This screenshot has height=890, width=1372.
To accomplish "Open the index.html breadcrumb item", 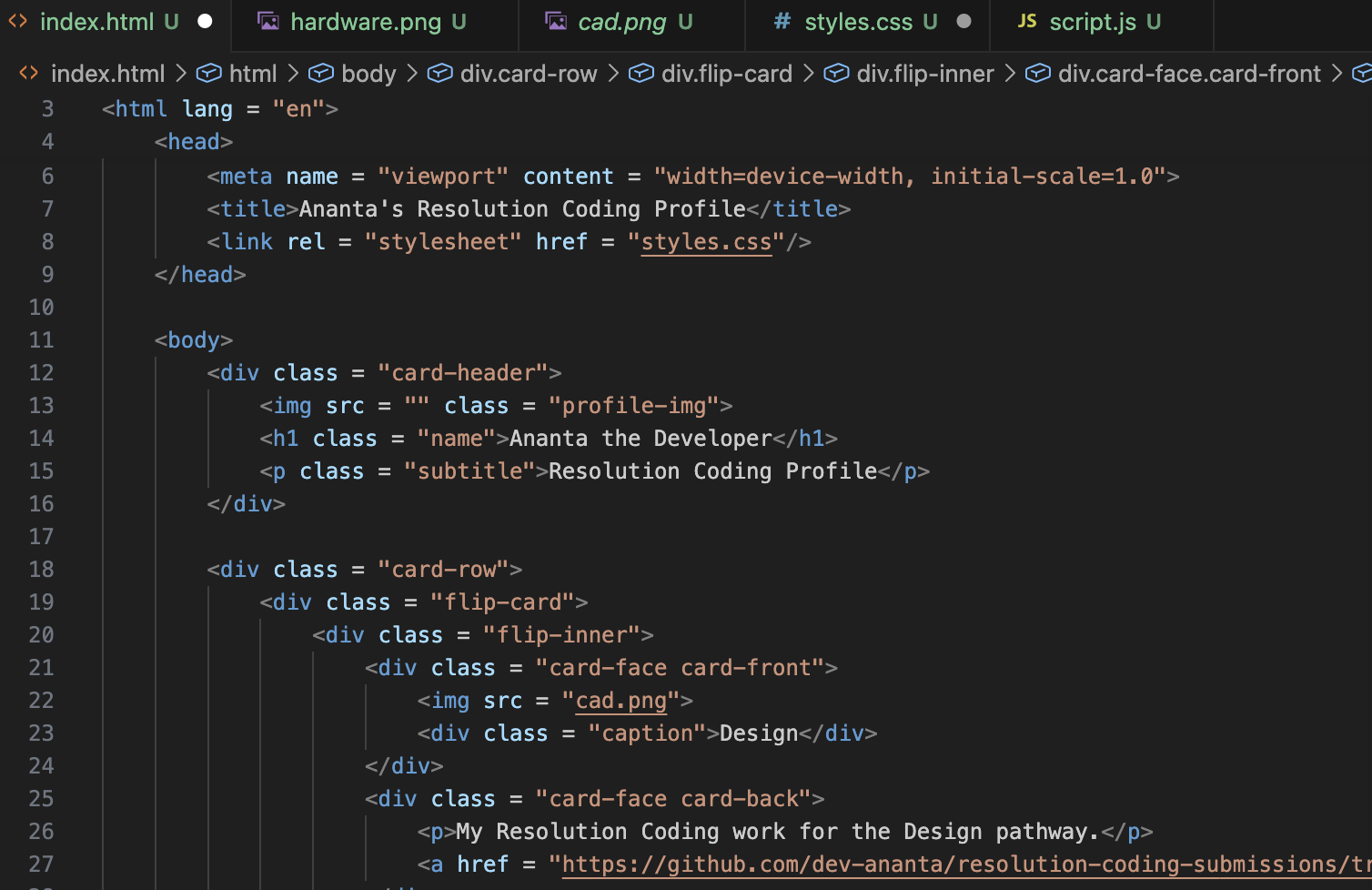I will click(107, 74).
